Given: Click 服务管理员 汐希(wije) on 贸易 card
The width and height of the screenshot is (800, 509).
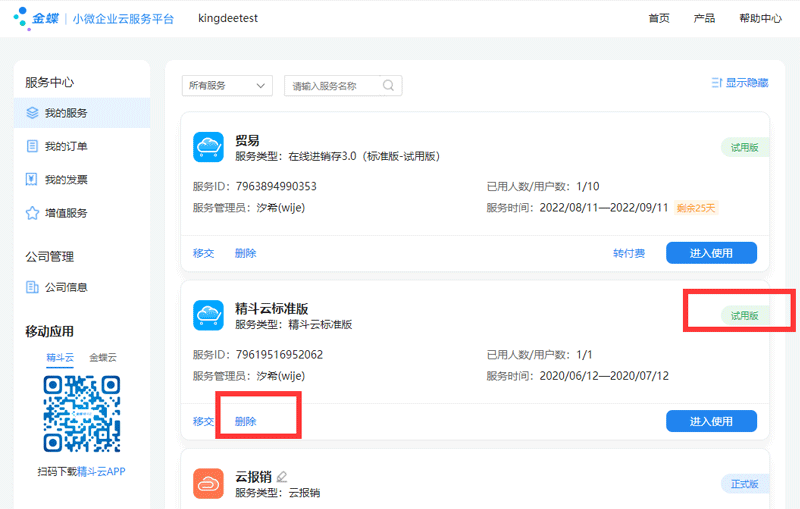Looking at the screenshot, I should click(x=249, y=208).
